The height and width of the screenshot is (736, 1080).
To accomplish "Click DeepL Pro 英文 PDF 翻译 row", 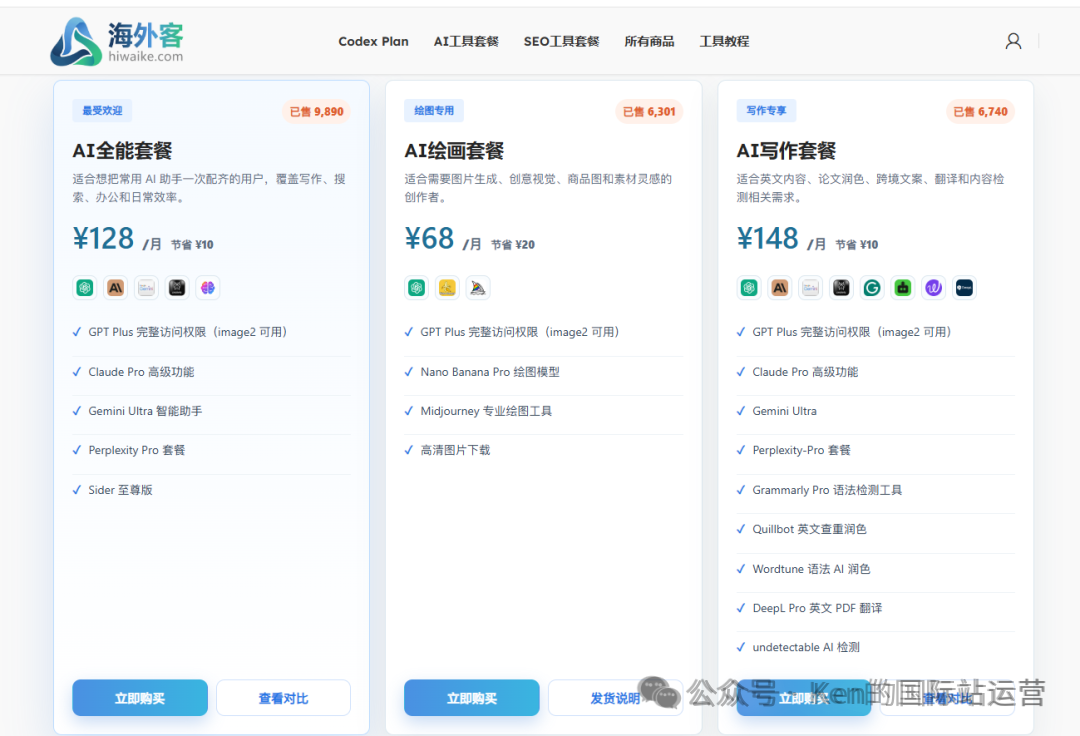I will [875, 609].
